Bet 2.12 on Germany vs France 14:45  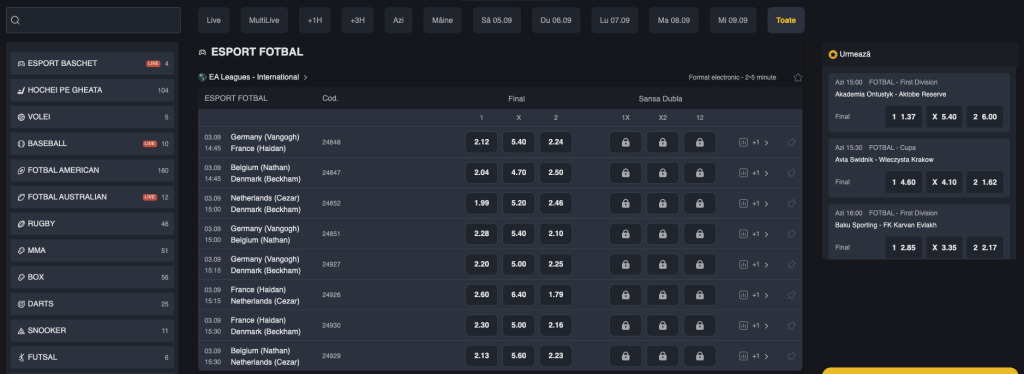[481, 142]
